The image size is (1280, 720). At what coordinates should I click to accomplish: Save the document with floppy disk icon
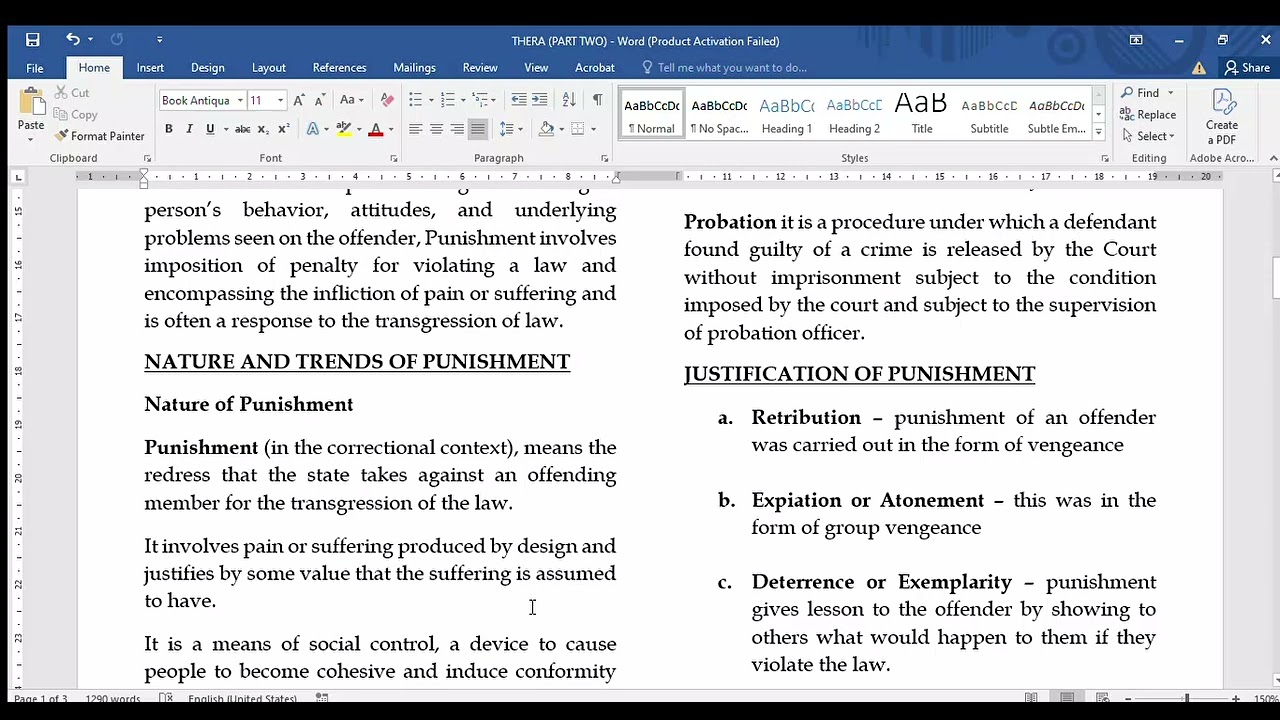[33, 40]
